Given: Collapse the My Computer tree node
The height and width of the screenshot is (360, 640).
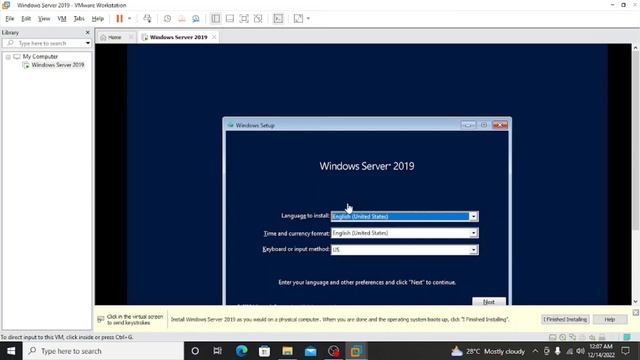Looking at the screenshot, I should tap(8, 57).
